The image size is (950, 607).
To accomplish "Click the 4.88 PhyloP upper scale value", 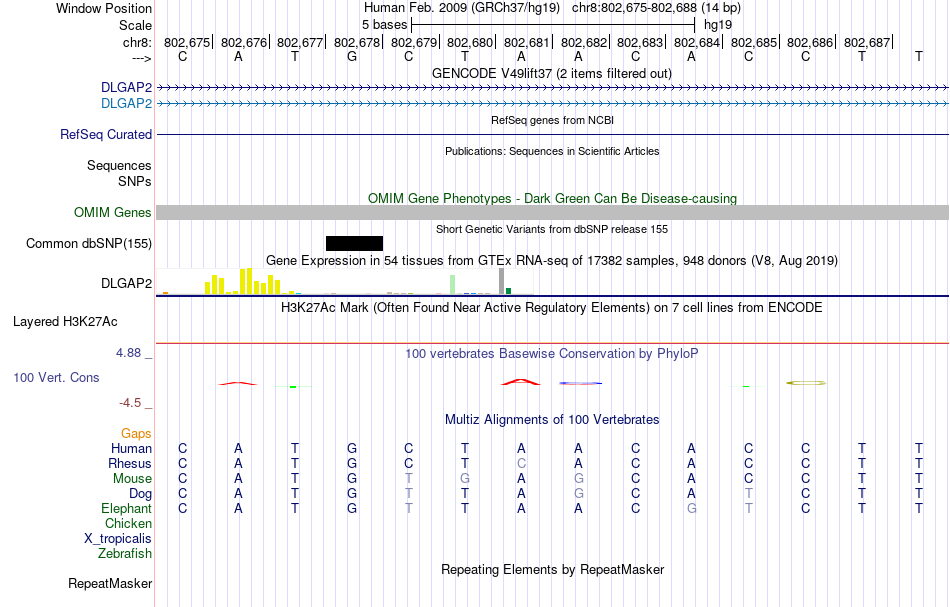I will pyautogui.click(x=128, y=353).
